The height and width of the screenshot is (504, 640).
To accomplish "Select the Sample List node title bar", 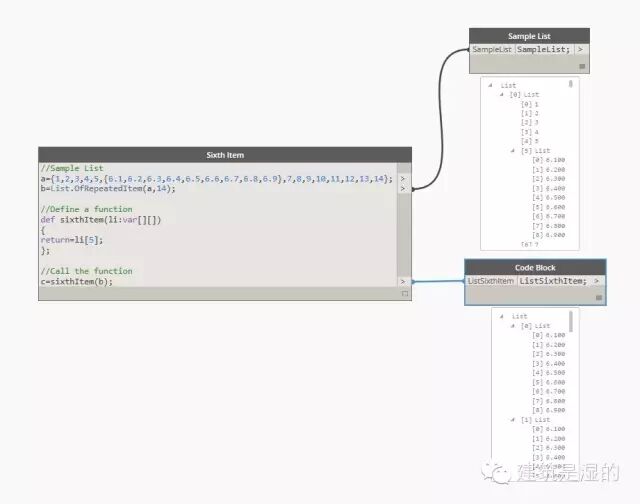I will (x=529, y=36).
